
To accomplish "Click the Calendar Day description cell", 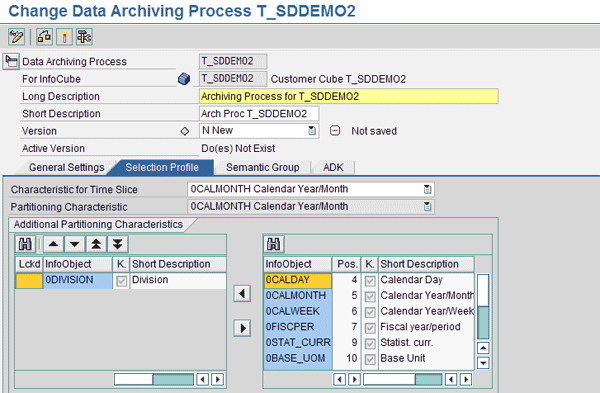I will (426, 280).
